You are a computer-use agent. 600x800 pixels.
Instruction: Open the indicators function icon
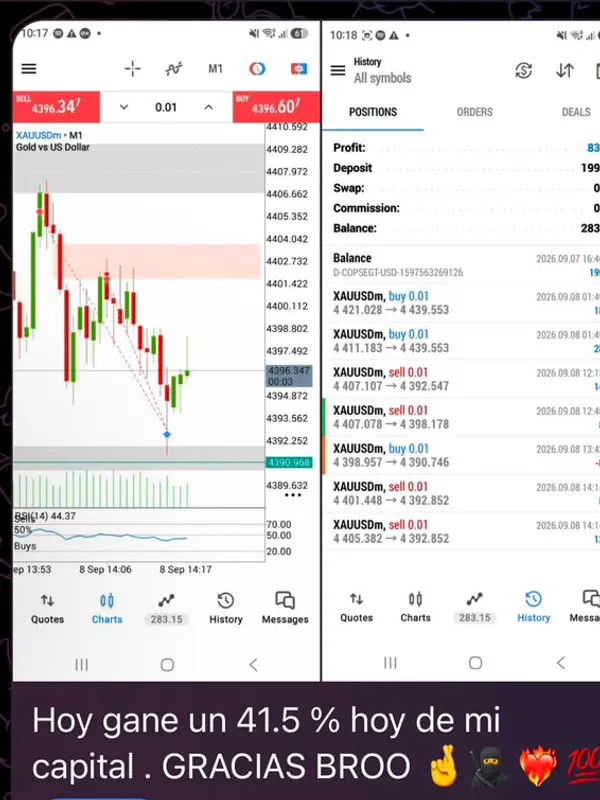[173, 68]
